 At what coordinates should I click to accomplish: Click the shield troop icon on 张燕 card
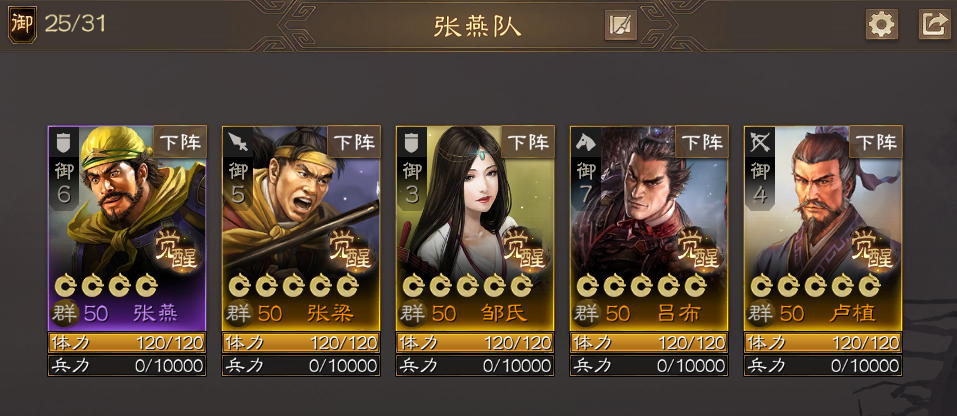pos(63,143)
